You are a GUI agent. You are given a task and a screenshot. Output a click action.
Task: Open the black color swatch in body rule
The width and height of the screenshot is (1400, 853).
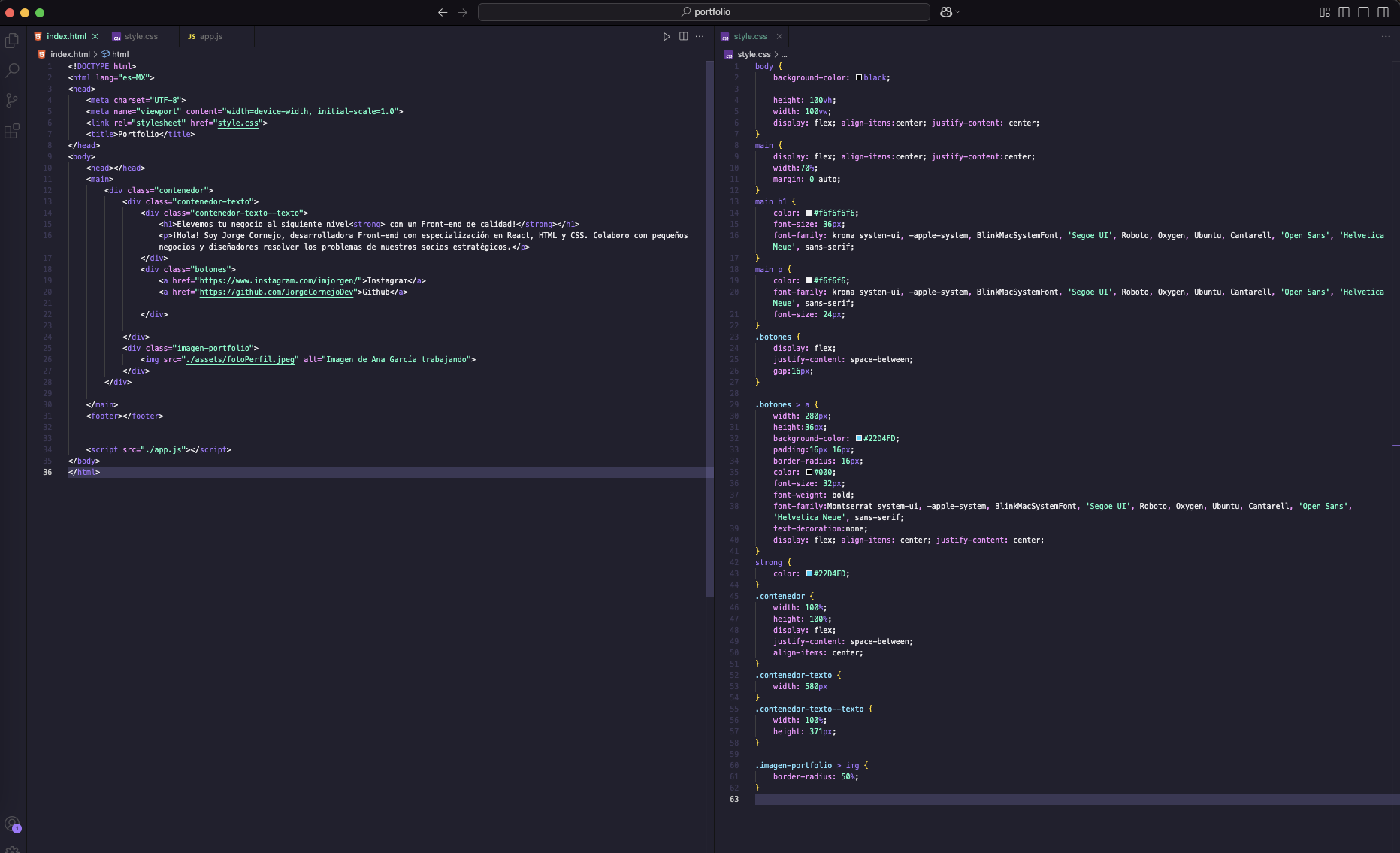click(x=859, y=77)
